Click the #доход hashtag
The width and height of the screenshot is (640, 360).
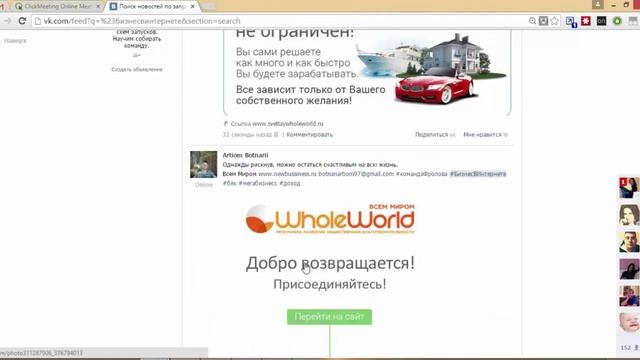[290, 183]
